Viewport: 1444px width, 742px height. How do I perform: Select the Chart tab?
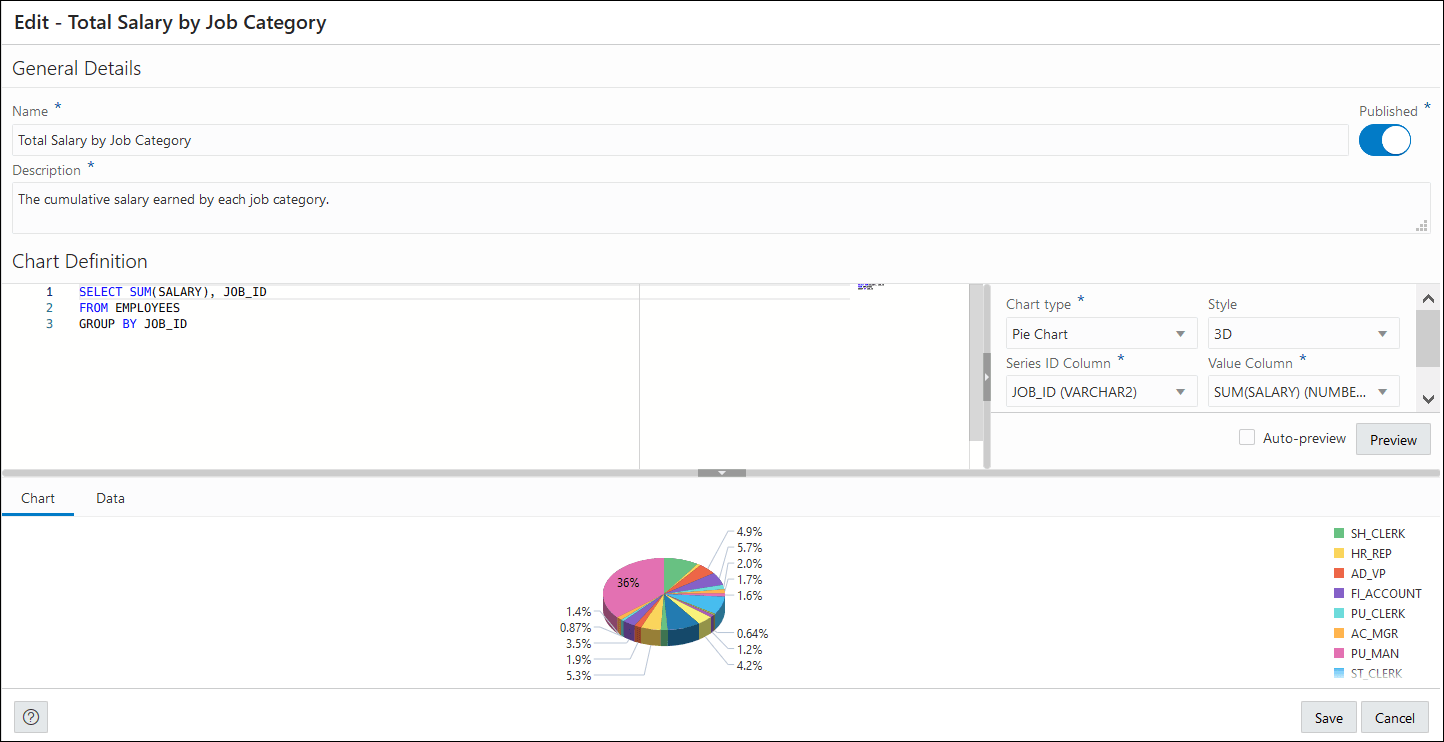tap(38, 497)
